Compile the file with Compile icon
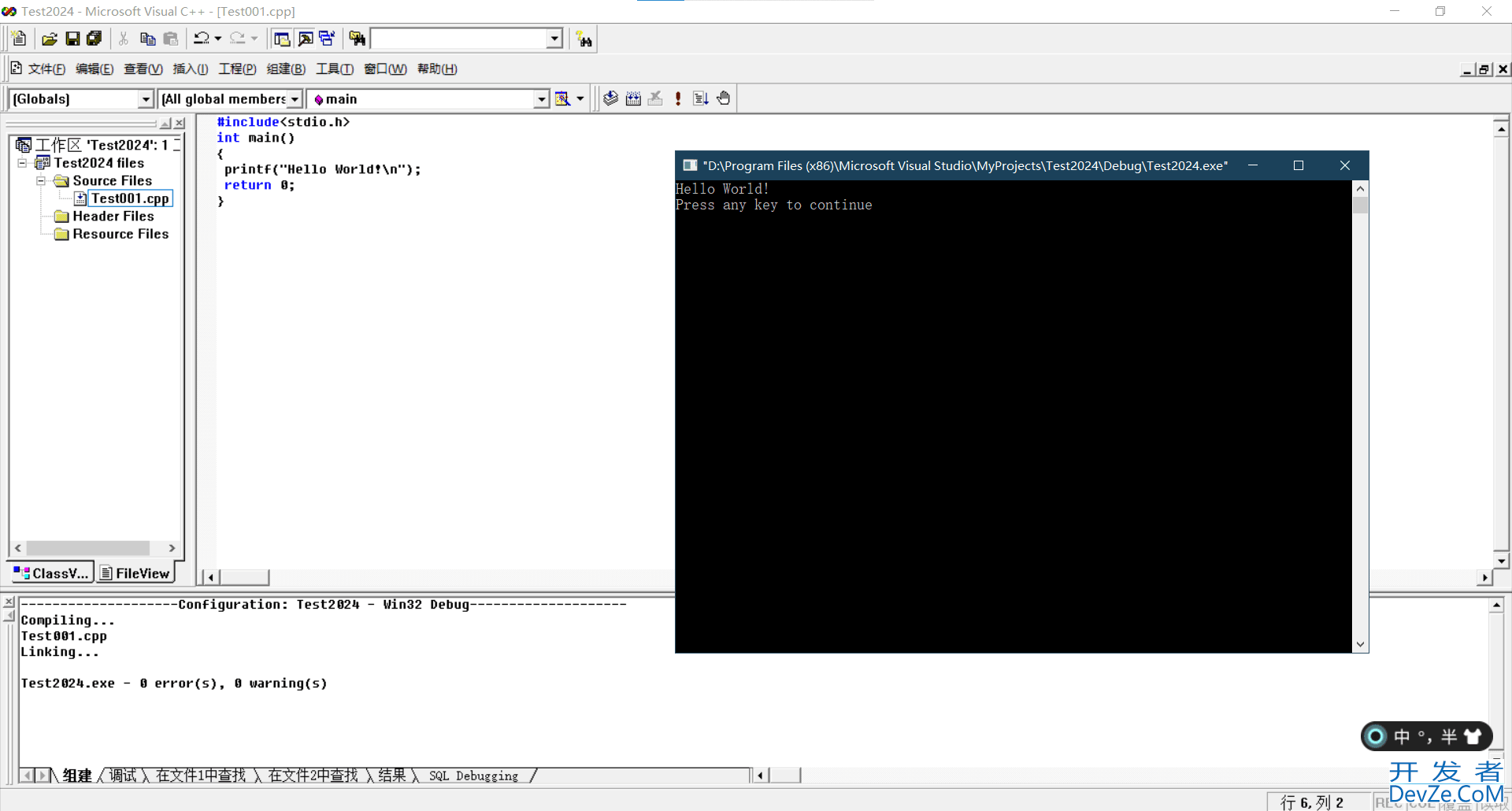Viewport: 1512px width, 811px height. click(610, 98)
